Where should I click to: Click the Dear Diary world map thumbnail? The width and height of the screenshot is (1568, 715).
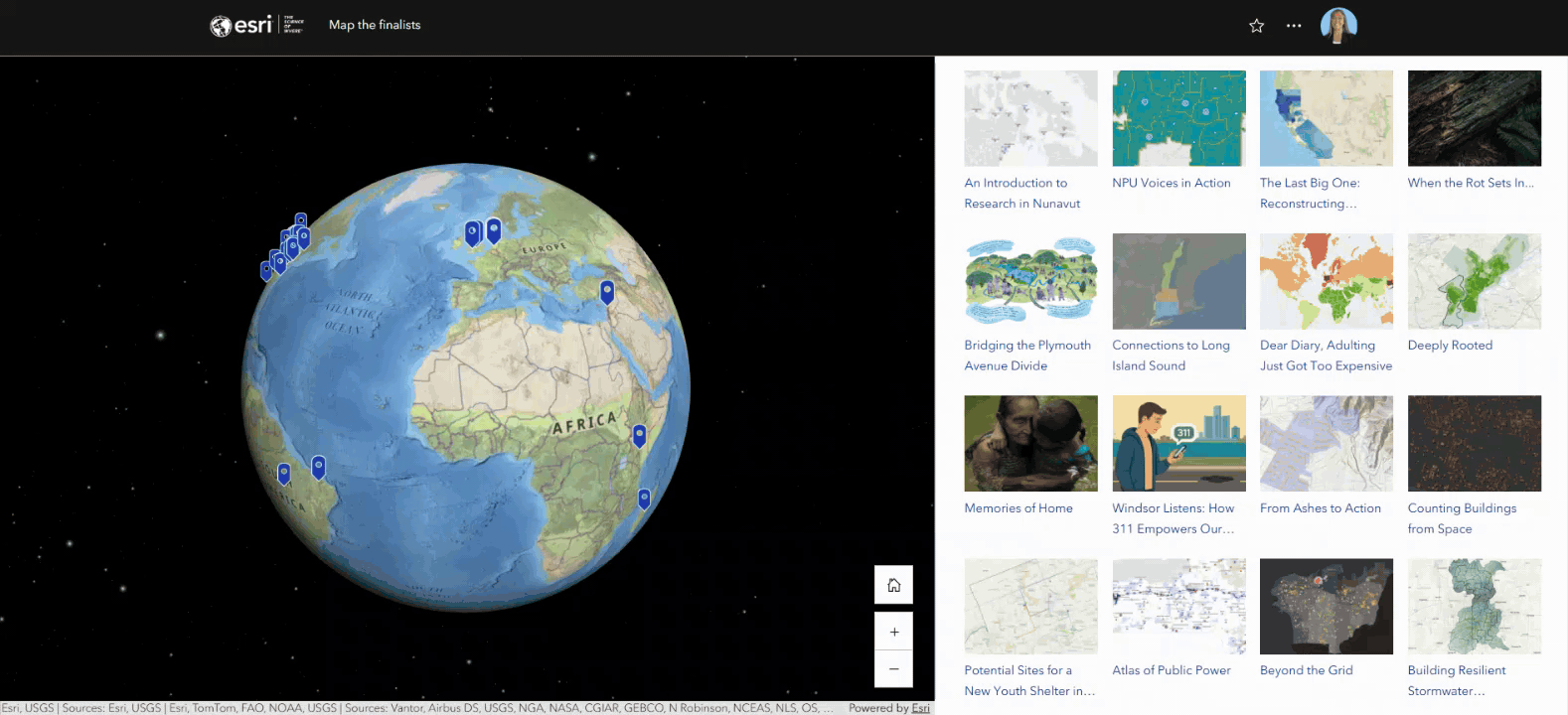coord(1327,281)
